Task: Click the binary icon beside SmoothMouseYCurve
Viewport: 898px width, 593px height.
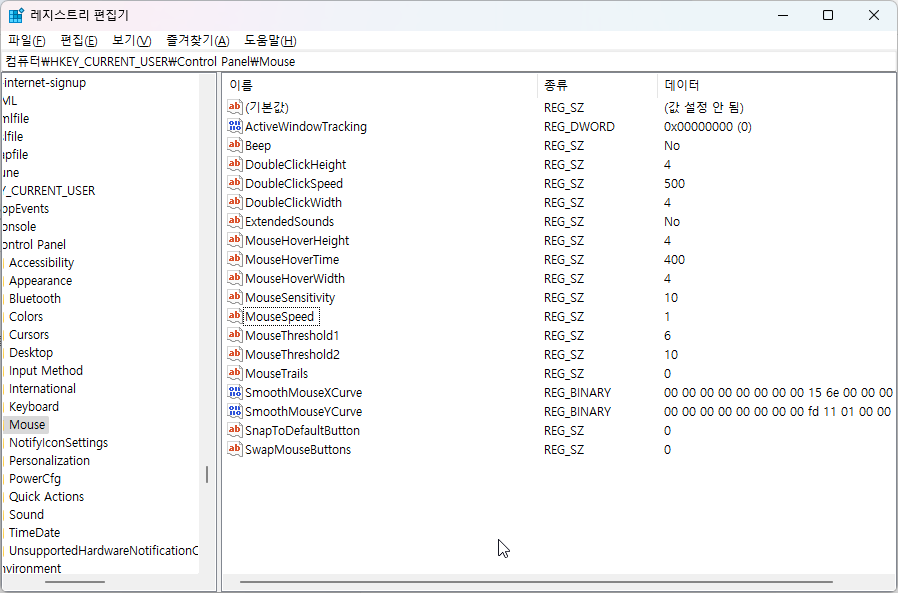Action: (x=234, y=411)
